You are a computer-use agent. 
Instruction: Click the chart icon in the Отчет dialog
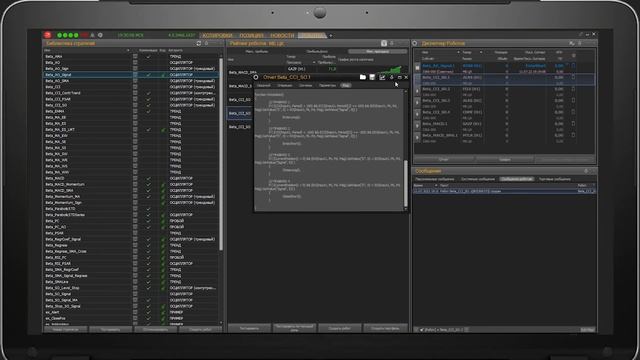382,77
